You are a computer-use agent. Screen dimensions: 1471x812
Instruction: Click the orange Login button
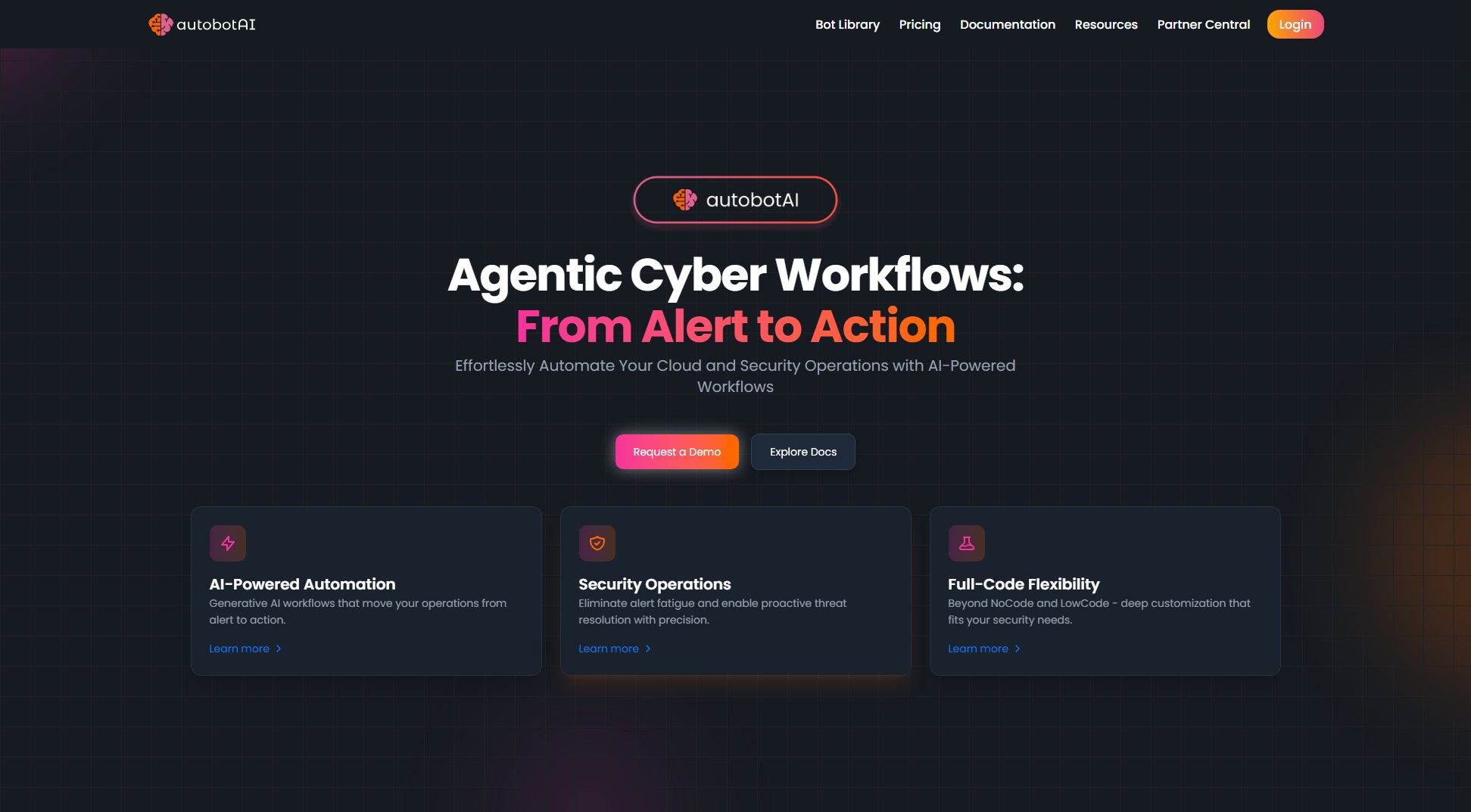tap(1295, 24)
